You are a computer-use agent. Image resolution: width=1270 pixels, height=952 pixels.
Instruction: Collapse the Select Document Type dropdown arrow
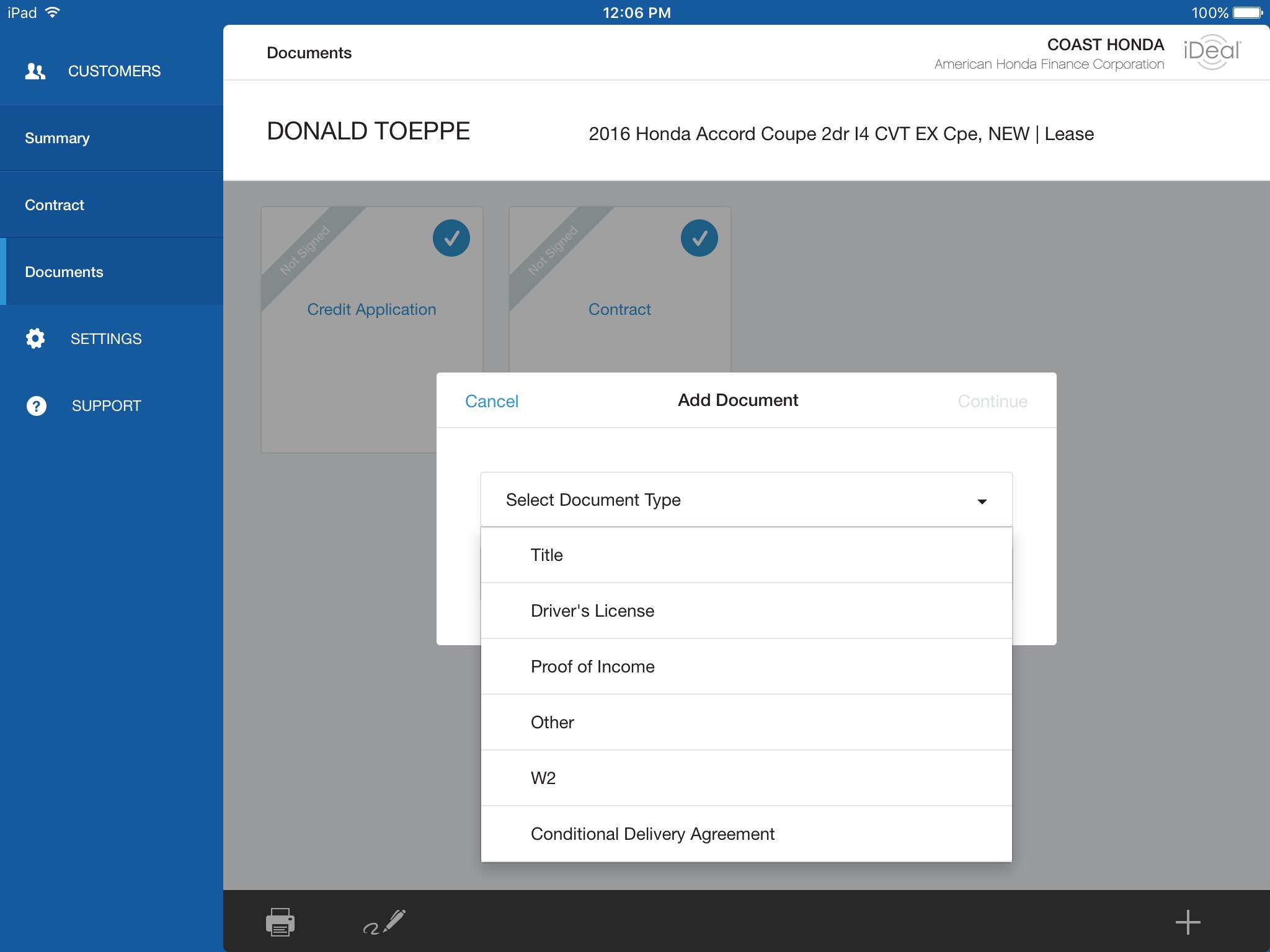[982, 501]
